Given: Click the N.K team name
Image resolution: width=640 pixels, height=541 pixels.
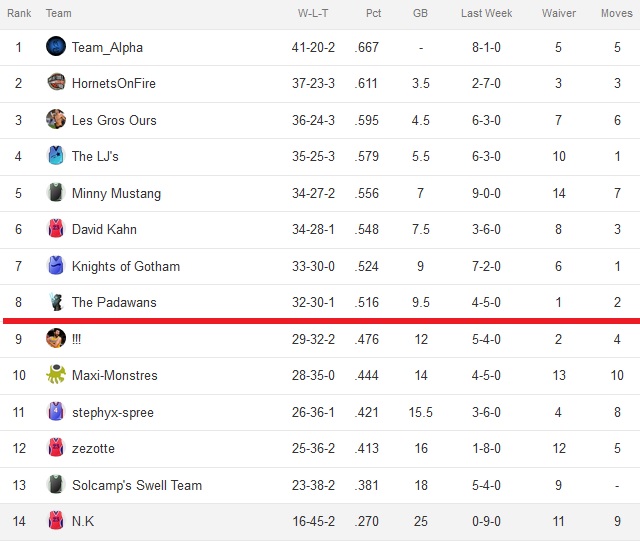Looking at the screenshot, I should pos(83,521).
